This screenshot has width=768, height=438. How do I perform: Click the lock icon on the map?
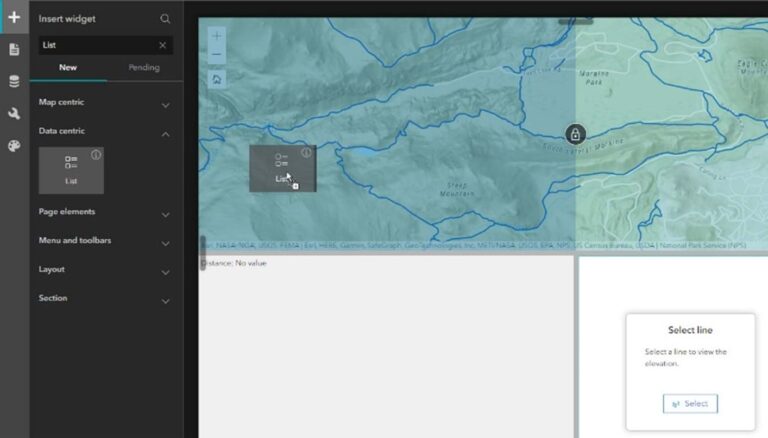point(575,134)
